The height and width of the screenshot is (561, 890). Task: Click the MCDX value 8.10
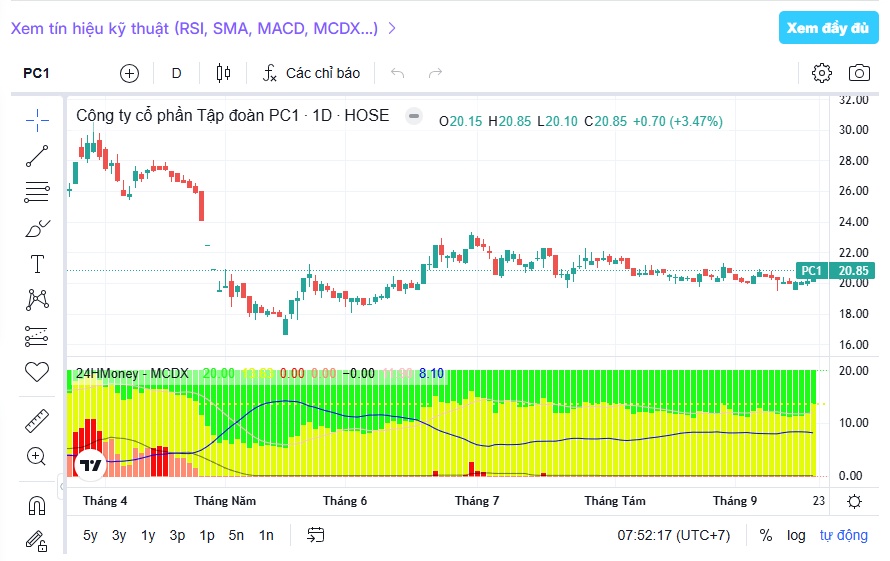[x=431, y=374]
